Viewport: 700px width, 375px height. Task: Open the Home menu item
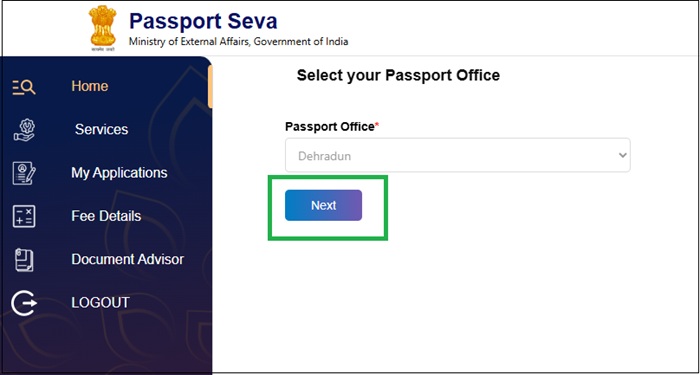[x=90, y=86]
